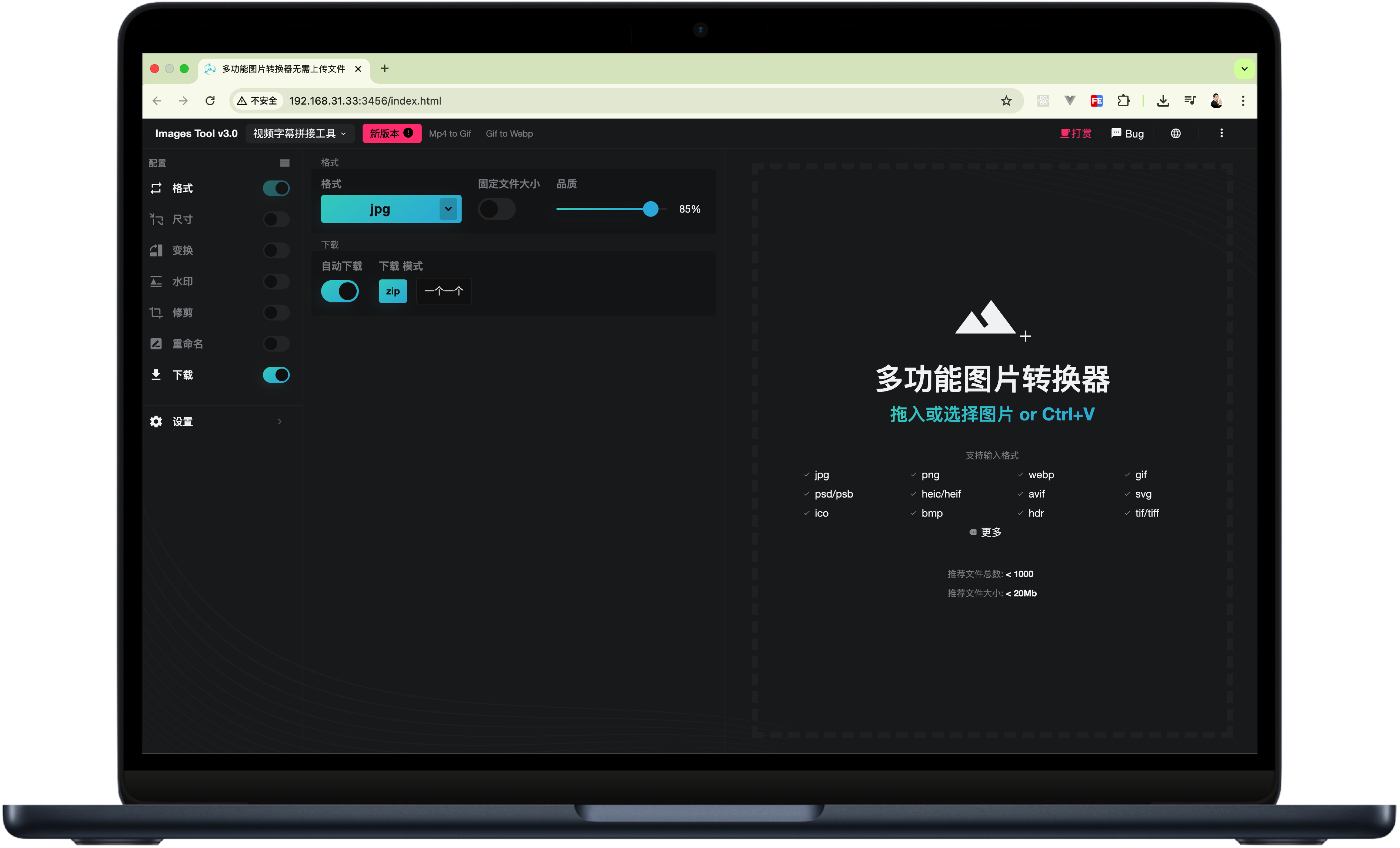The height and width of the screenshot is (848, 1400).
Task: Click the browser extensions puzzle icon
Action: pyautogui.click(x=1123, y=101)
